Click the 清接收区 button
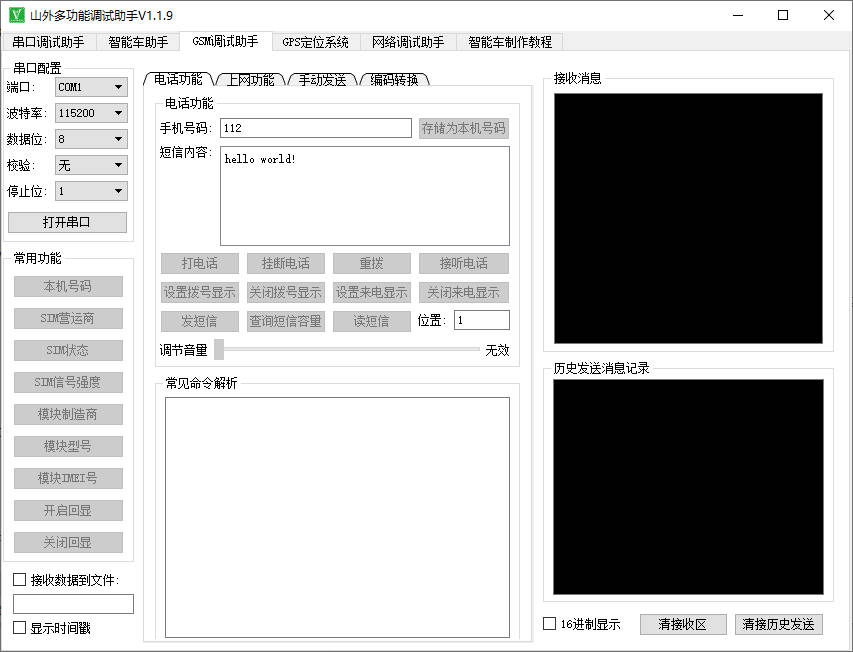 [683, 624]
